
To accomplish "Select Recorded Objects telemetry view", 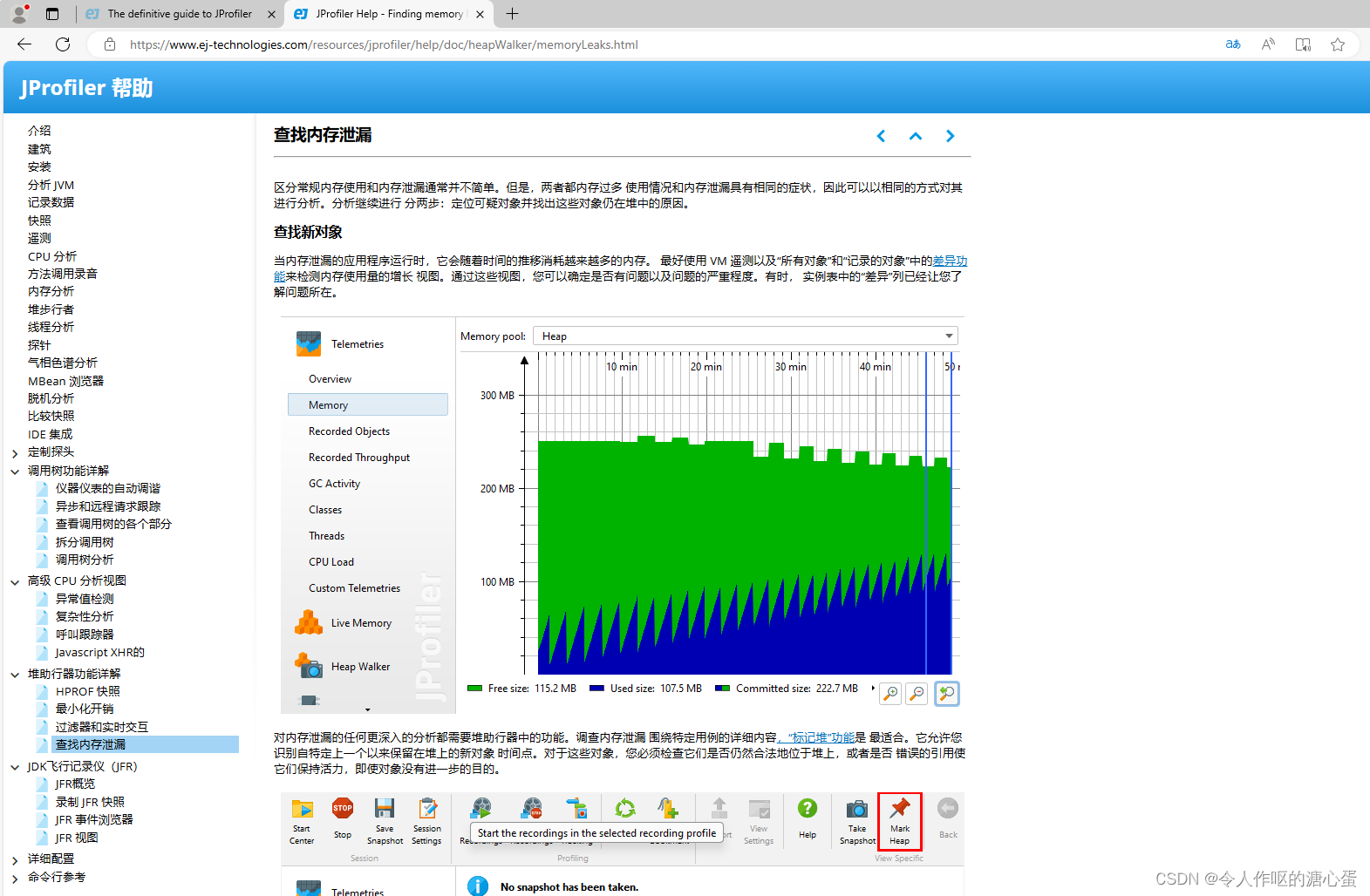I will (349, 431).
